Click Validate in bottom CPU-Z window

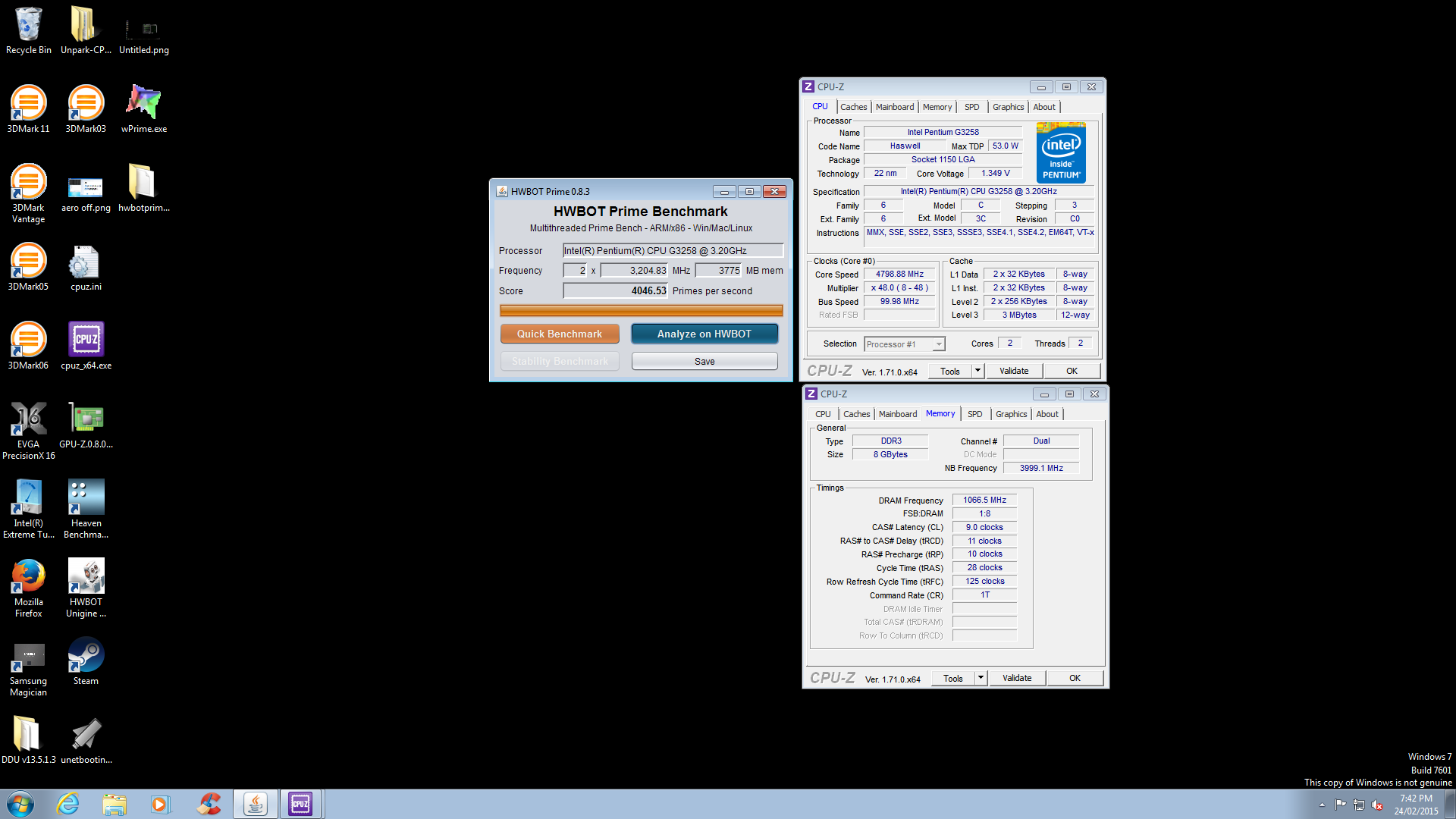point(1017,678)
